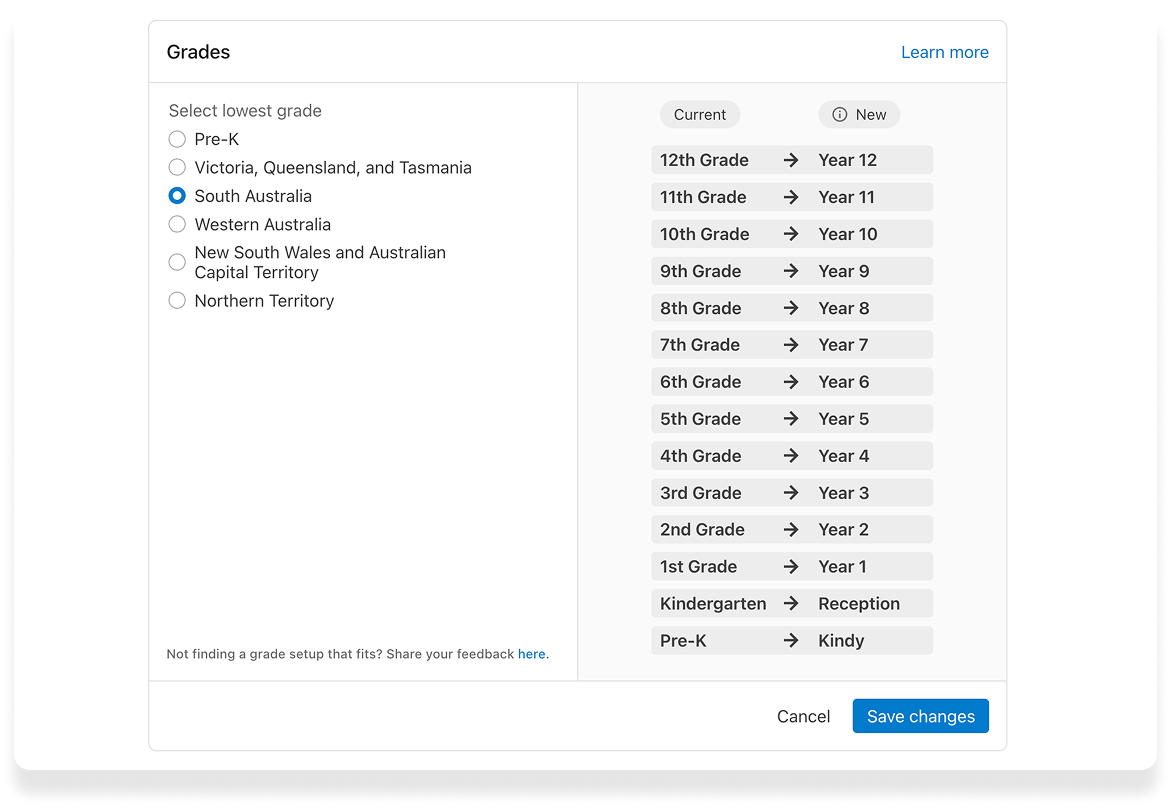Image resolution: width=1171 pixels, height=808 pixels.
Task: Click the New column header pill
Action: [859, 114]
